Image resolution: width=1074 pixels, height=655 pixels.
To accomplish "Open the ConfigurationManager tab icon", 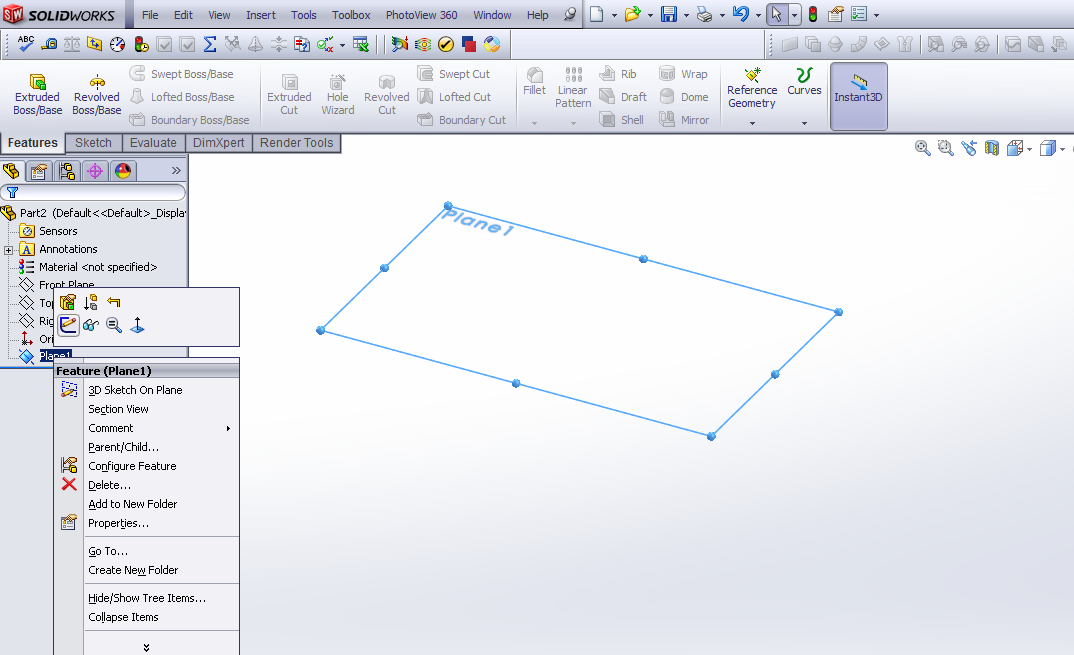I will pyautogui.click(x=66, y=171).
